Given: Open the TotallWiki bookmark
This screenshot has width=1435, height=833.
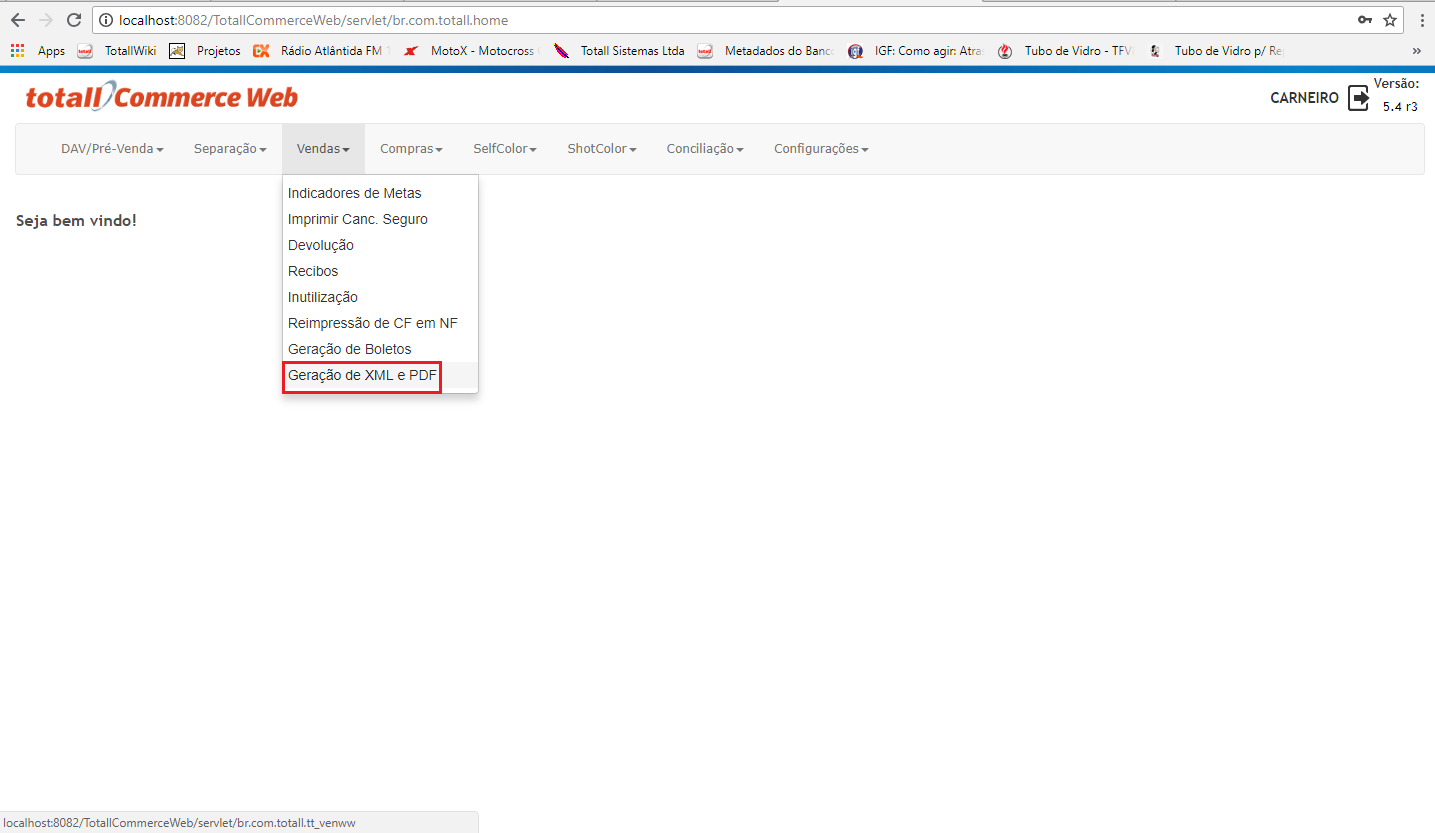Looking at the screenshot, I should [x=116, y=51].
